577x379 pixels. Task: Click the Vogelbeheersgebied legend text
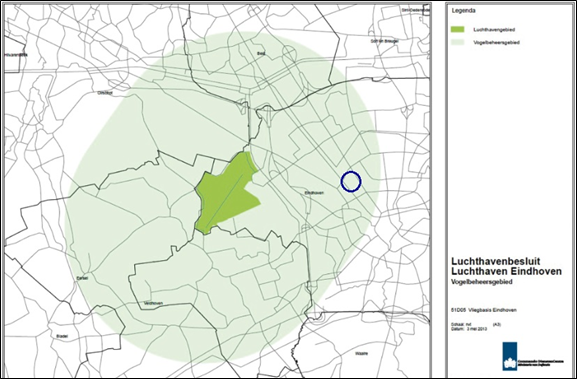[496, 43]
